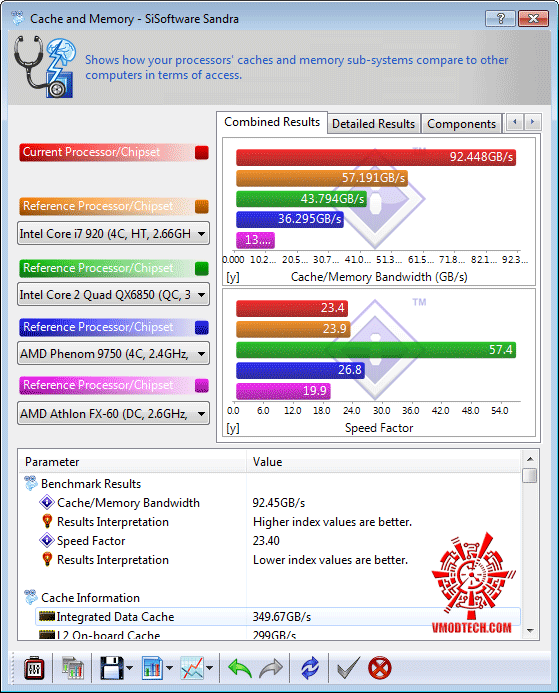Click the Parameter column header
Viewport: 559px width, 693px height.
click(133, 462)
